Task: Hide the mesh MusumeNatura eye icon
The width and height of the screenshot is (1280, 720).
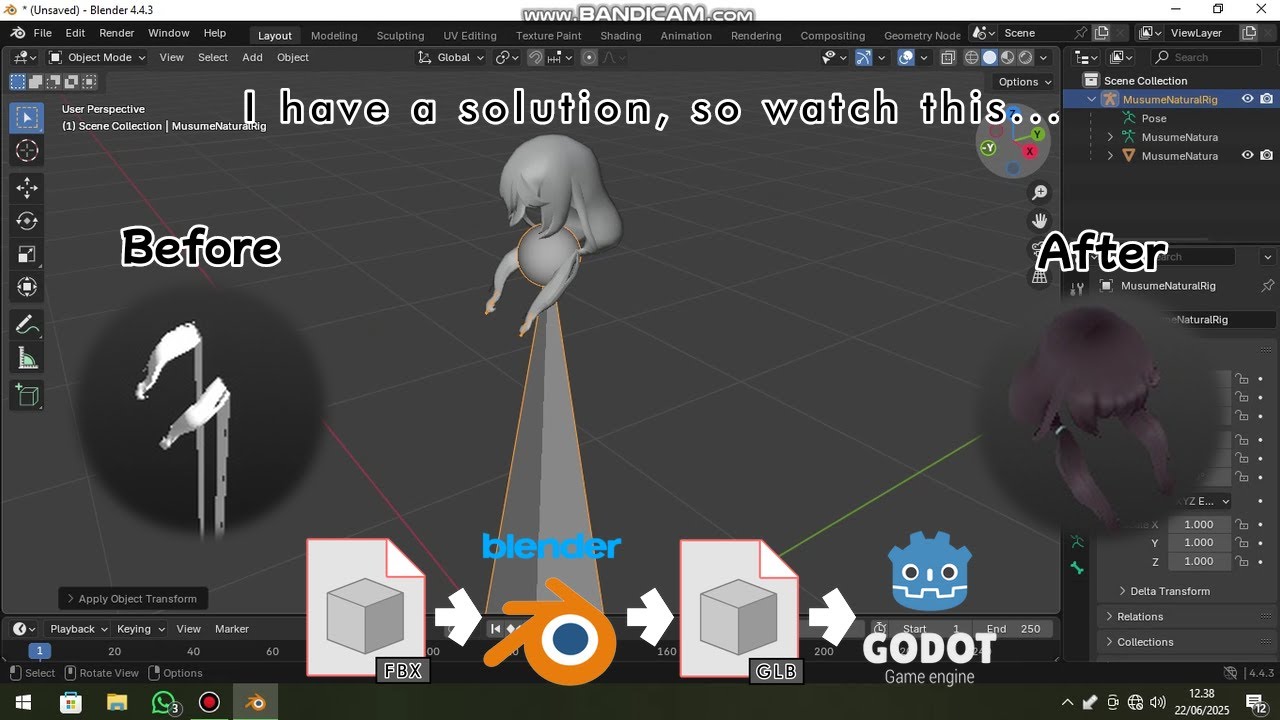Action: pos(1248,155)
